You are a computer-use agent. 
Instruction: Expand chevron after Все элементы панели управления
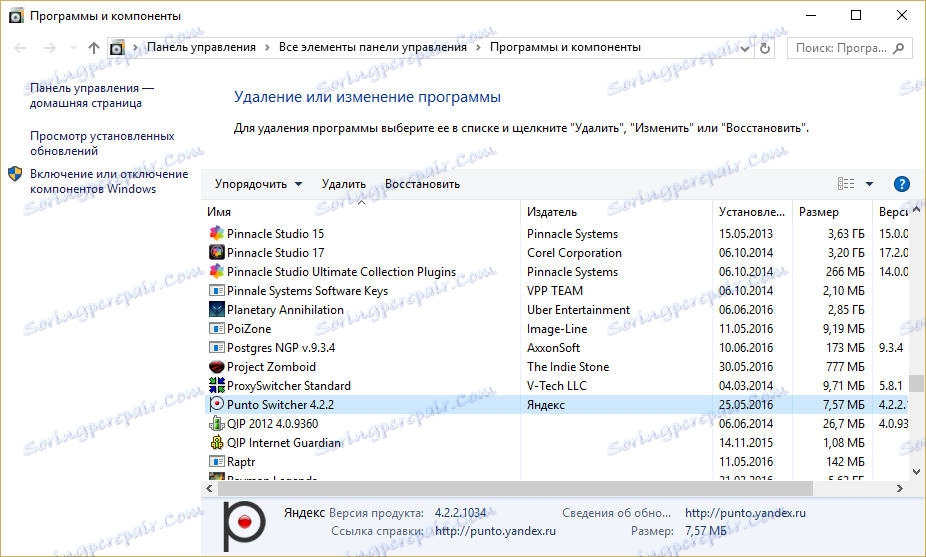(478, 47)
